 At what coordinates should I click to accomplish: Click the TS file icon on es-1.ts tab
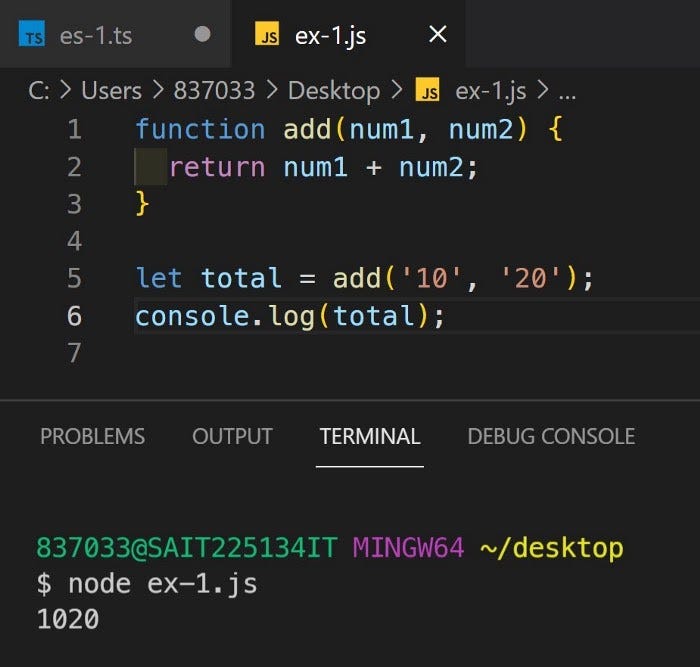34,36
